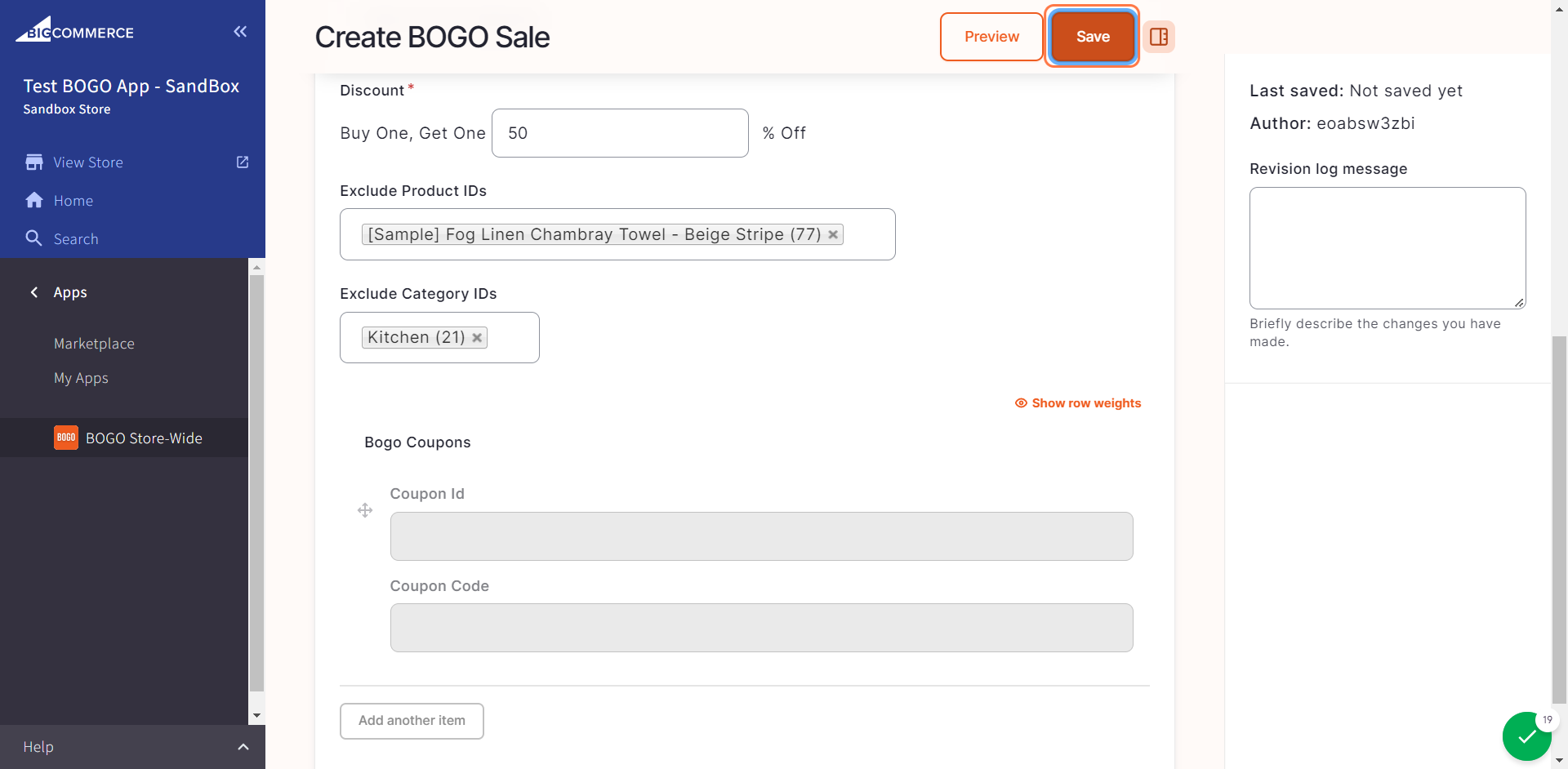Viewport: 1568px width, 769px height.
Task: Expand the Help menu chevron
Action: coord(243,747)
